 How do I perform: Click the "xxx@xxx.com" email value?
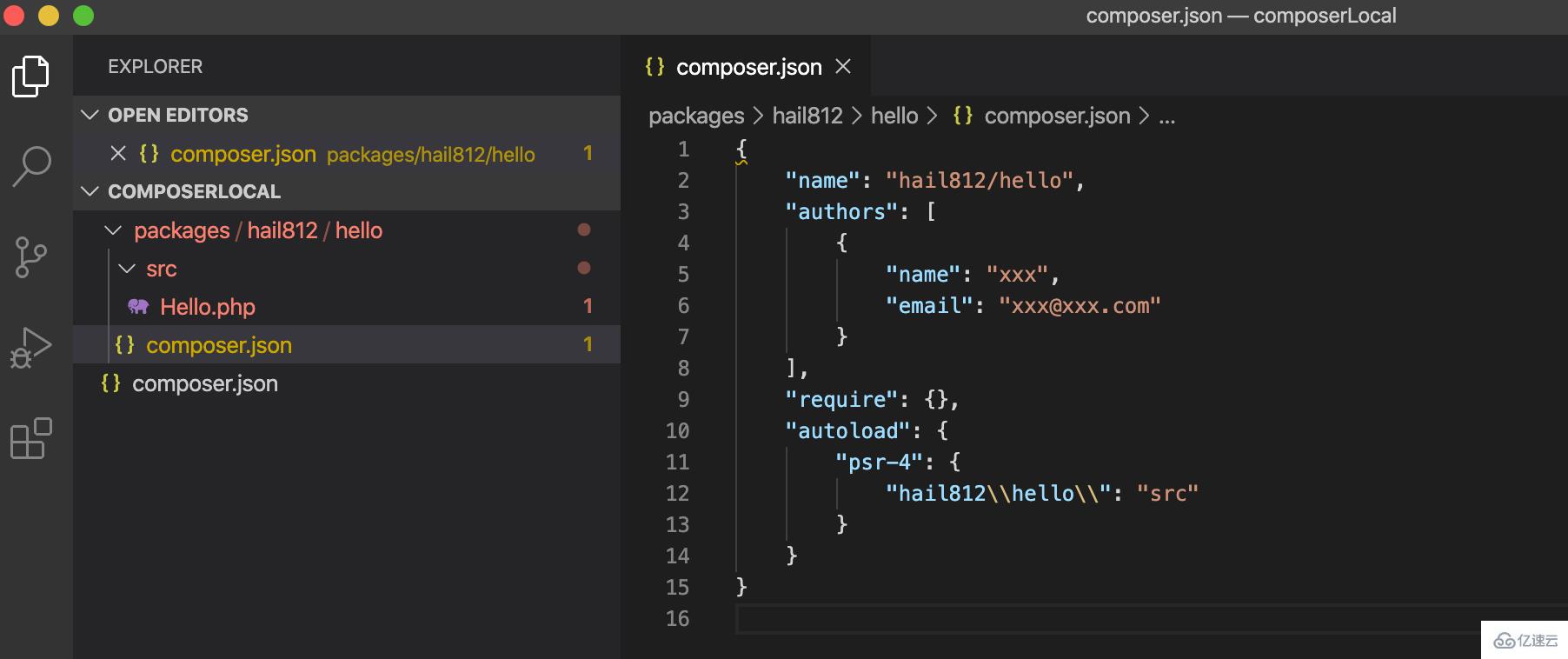[x=1080, y=306]
